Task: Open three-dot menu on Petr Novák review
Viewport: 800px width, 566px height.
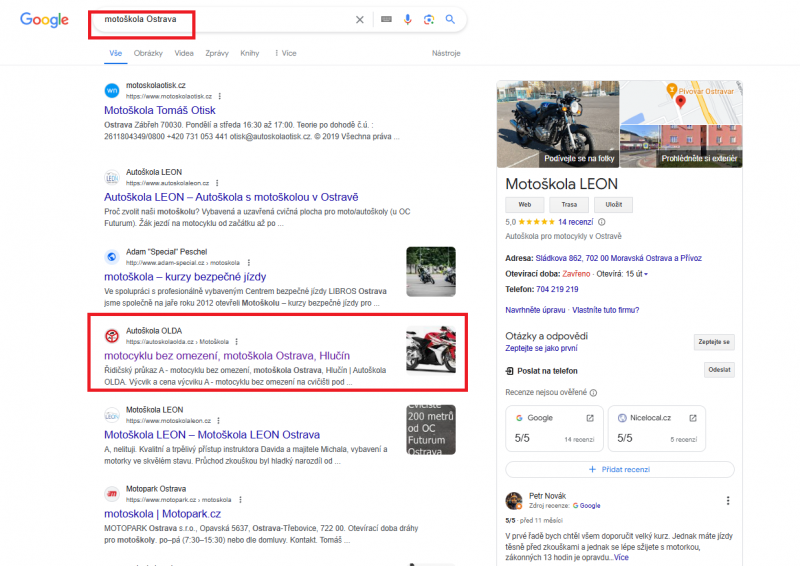Action: pos(728,501)
